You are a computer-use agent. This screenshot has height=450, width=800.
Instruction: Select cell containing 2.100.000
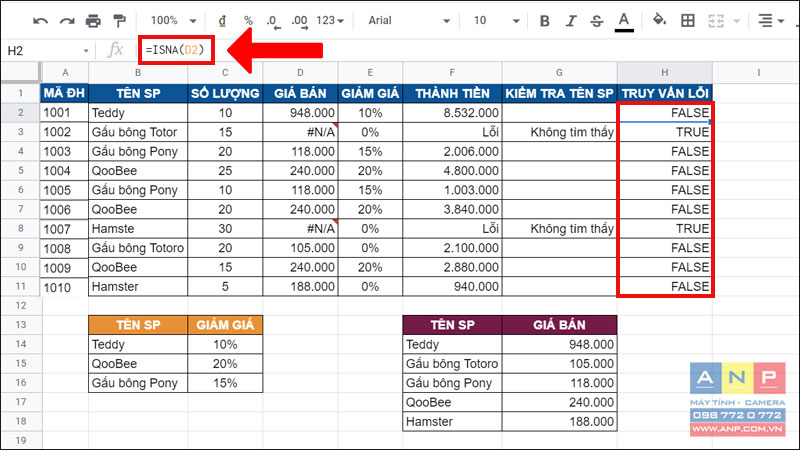point(452,248)
